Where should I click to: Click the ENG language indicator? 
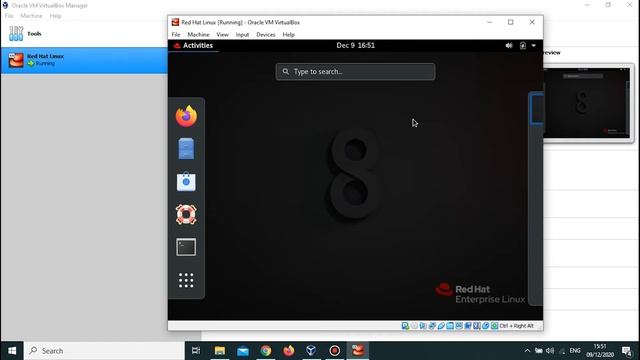click(575, 351)
